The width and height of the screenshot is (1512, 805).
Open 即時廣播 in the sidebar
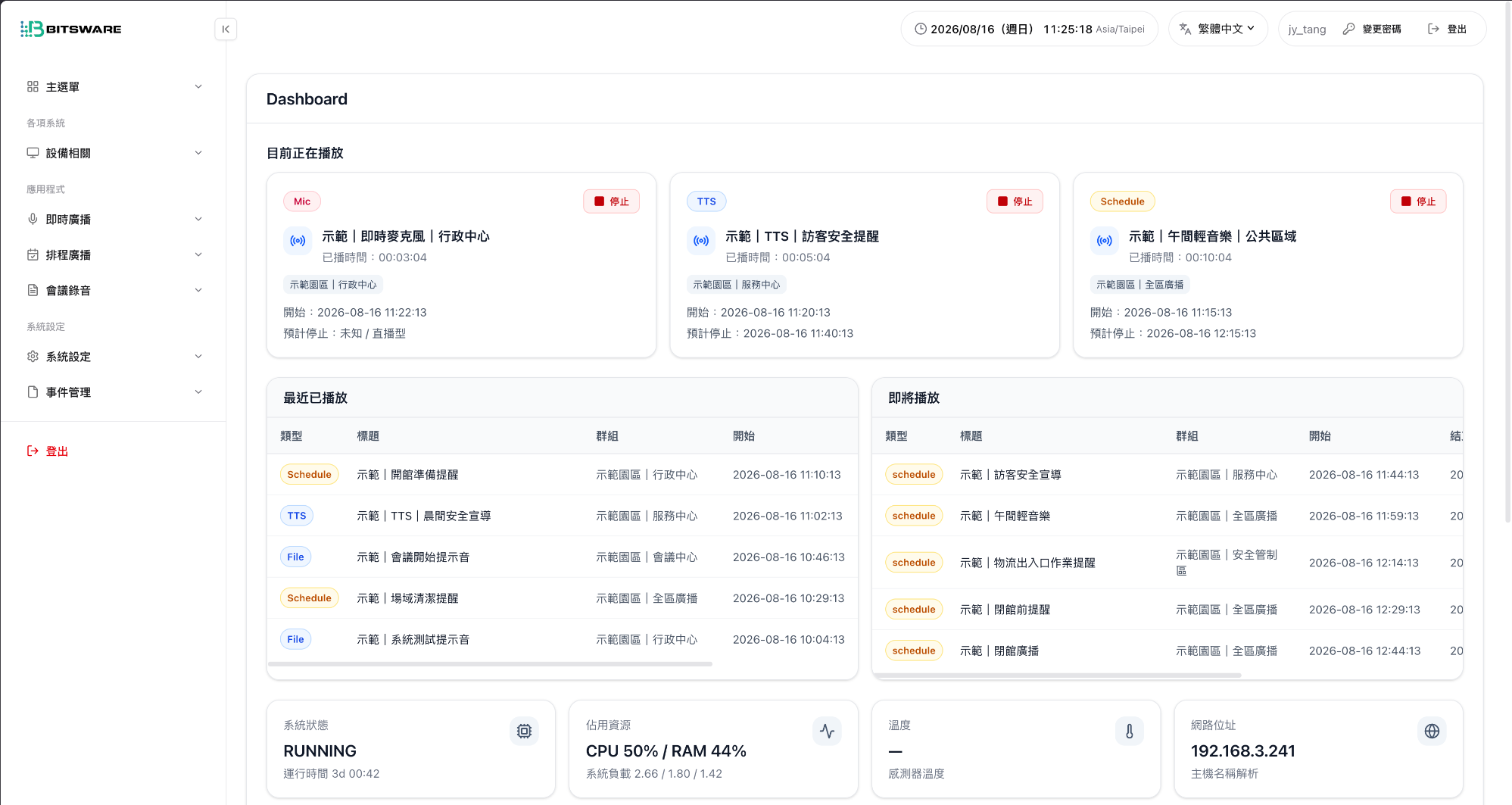point(114,219)
